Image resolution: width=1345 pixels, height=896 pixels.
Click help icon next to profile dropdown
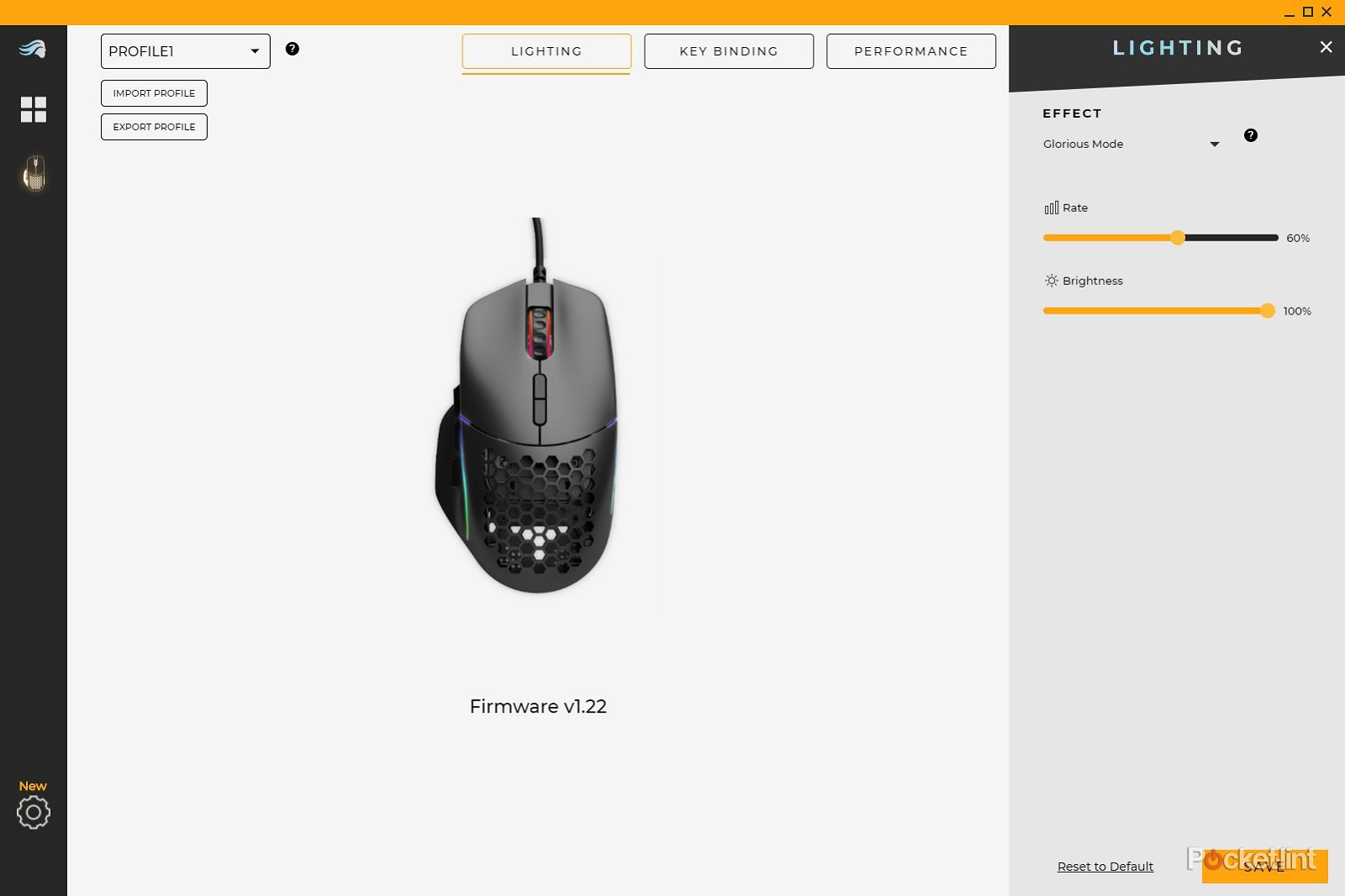point(293,49)
